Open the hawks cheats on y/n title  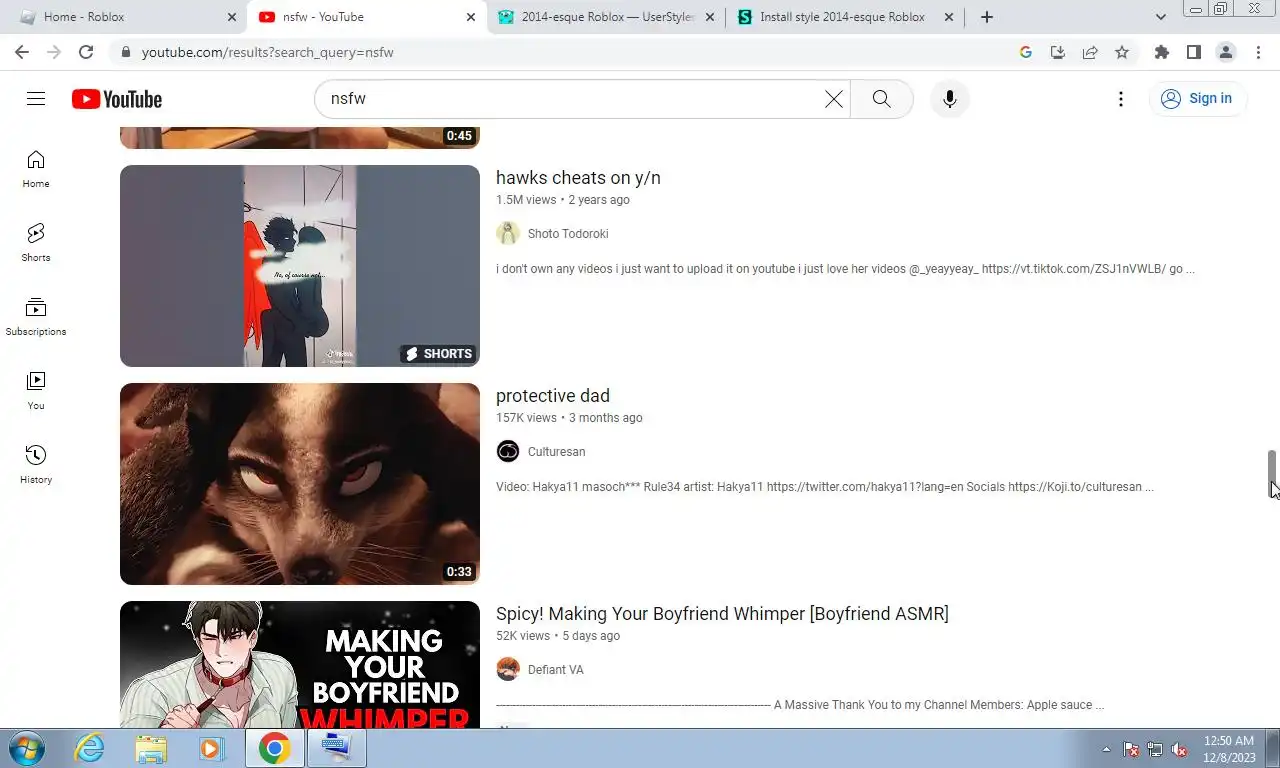click(x=578, y=178)
